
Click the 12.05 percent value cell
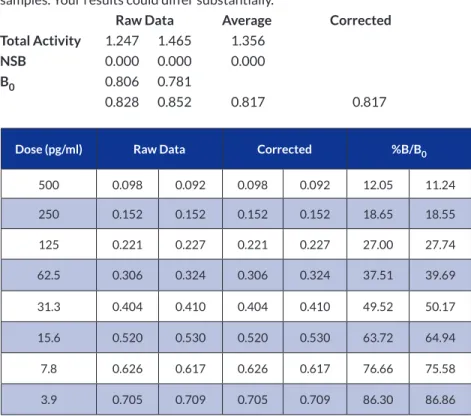point(378,184)
